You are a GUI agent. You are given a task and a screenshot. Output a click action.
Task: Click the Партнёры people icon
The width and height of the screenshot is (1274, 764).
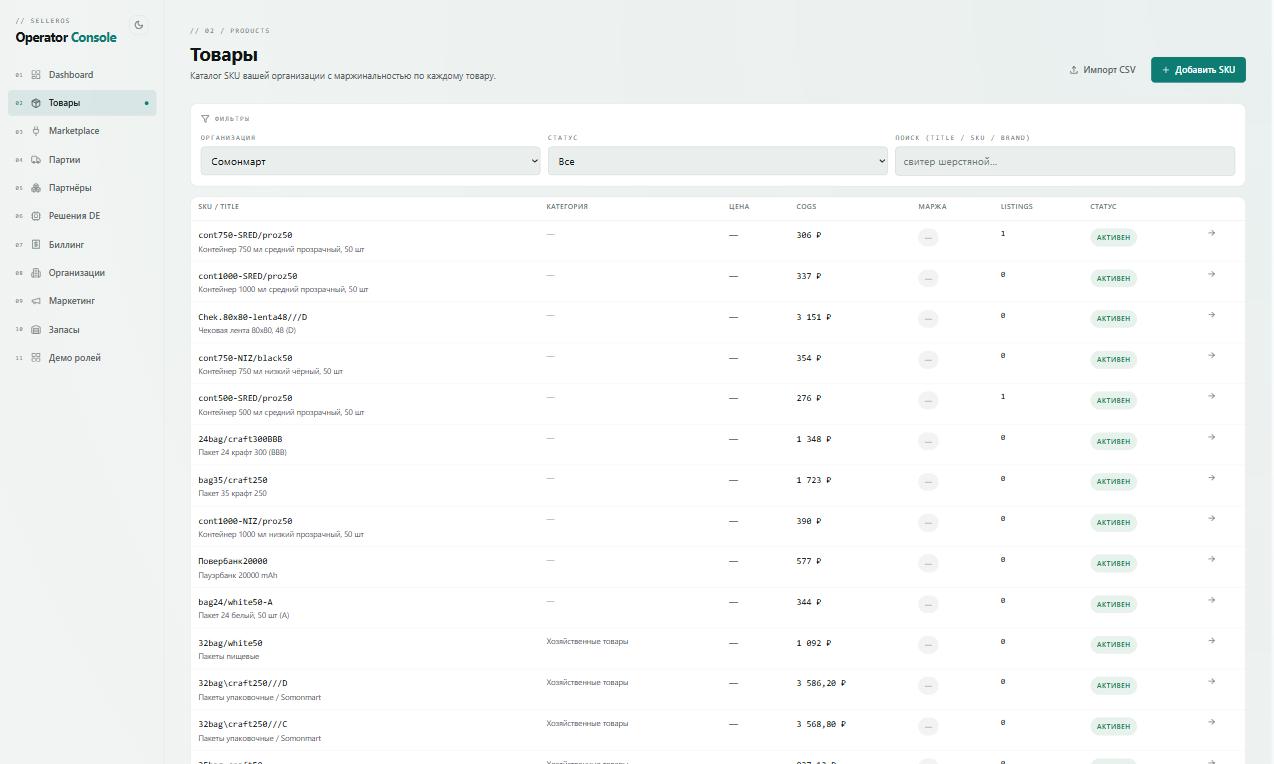pos(36,188)
